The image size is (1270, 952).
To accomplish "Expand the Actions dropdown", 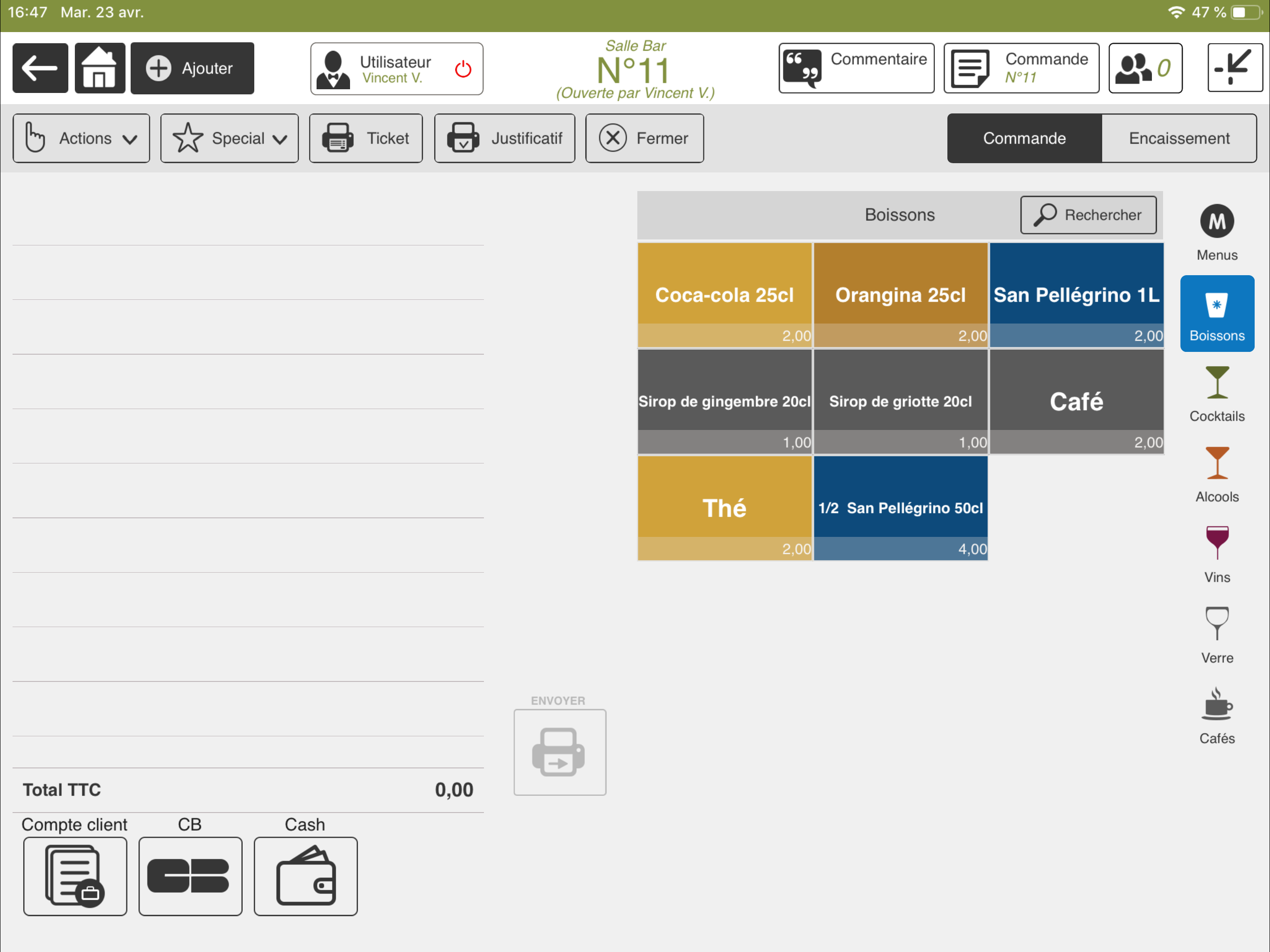I will pyautogui.click(x=81, y=139).
